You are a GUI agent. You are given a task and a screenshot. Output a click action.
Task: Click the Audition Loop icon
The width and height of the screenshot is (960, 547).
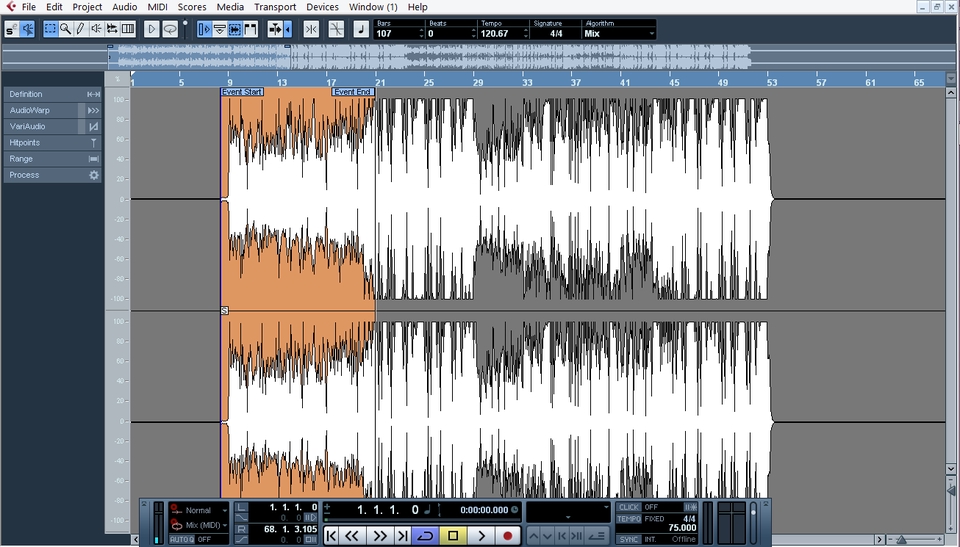[x=170, y=29]
